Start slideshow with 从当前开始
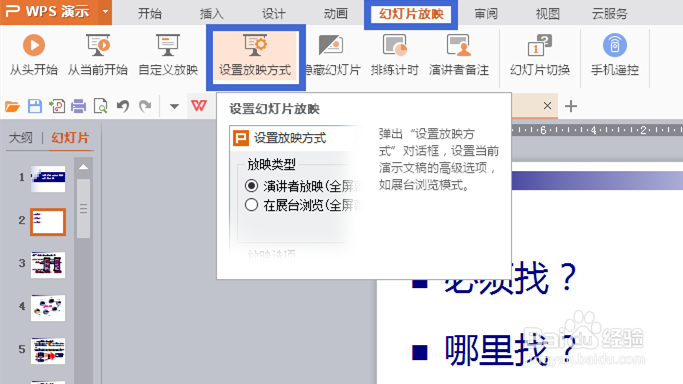Viewport: 683px width, 384px height. tap(98, 55)
